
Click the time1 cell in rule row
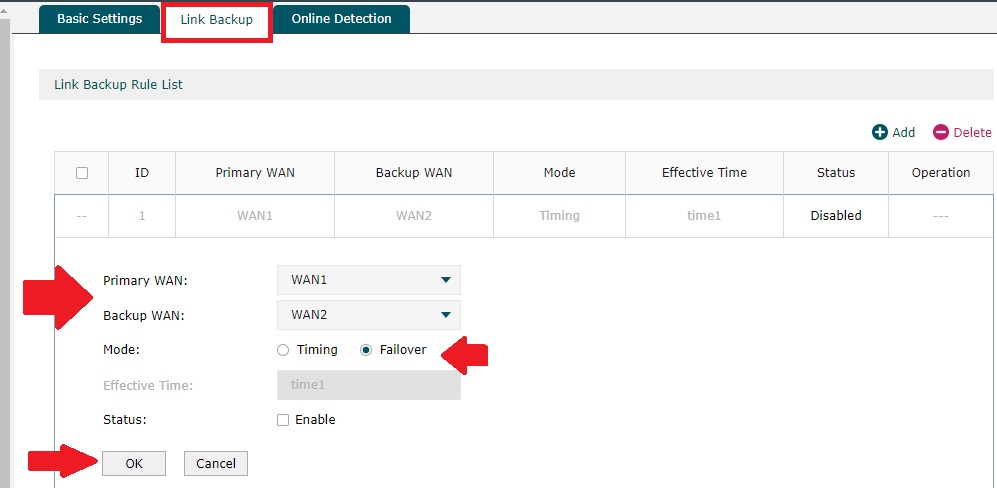click(705, 216)
